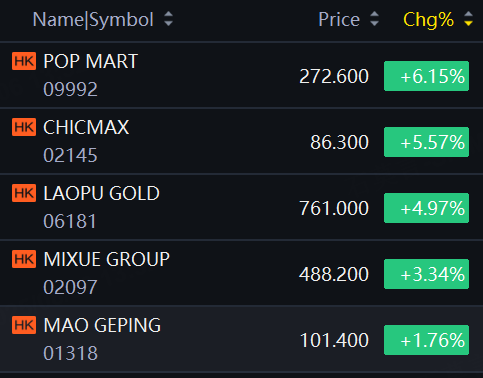Click MAO GEPING symbol code 01318
This screenshot has height=378, width=483.
pos(70,353)
